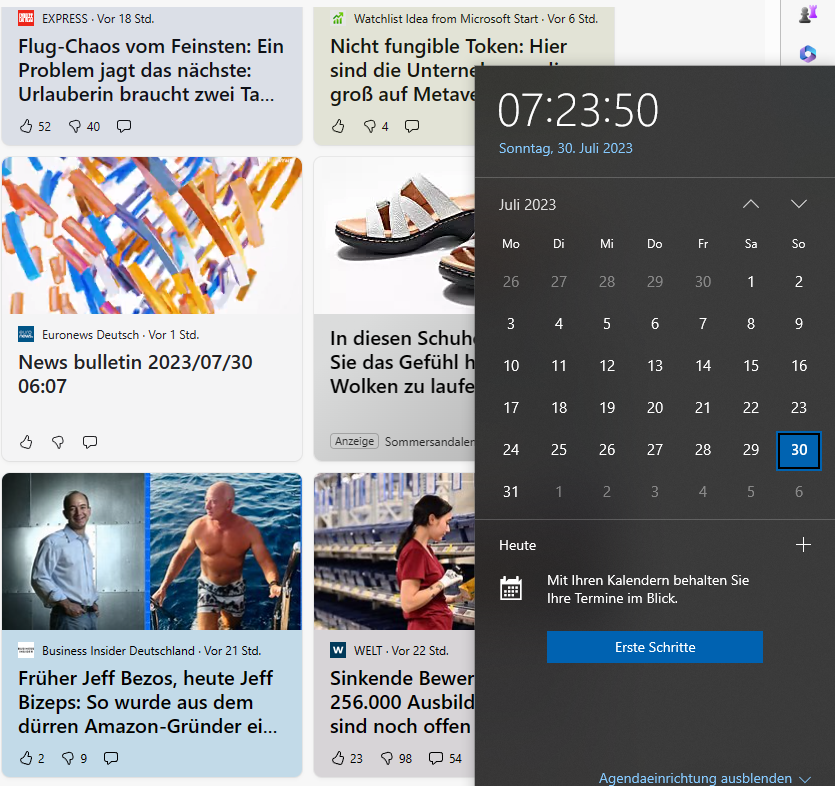Like the Euronews News bulletin story
This screenshot has height=786, width=835.
[27, 442]
